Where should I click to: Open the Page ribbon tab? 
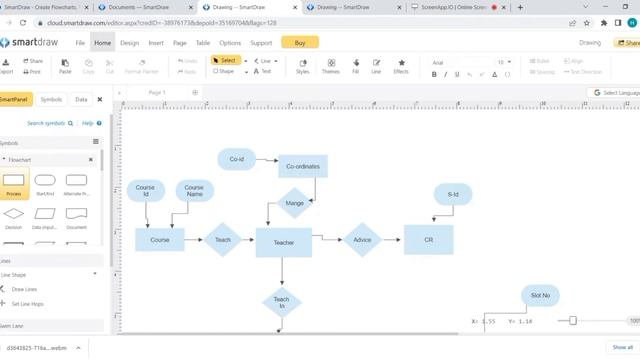pos(180,43)
